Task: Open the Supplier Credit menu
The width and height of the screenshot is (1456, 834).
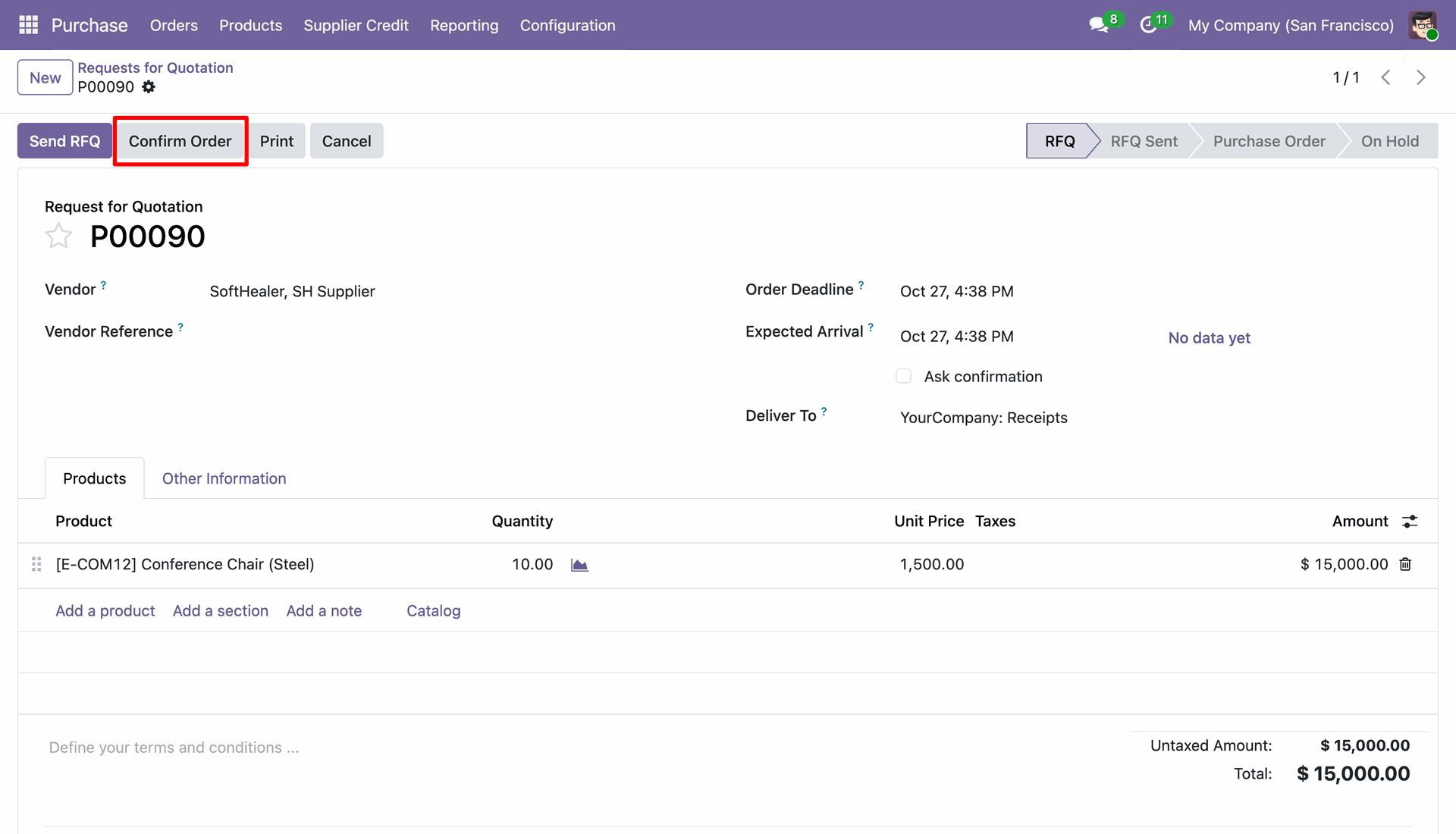Action: [356, 25]
